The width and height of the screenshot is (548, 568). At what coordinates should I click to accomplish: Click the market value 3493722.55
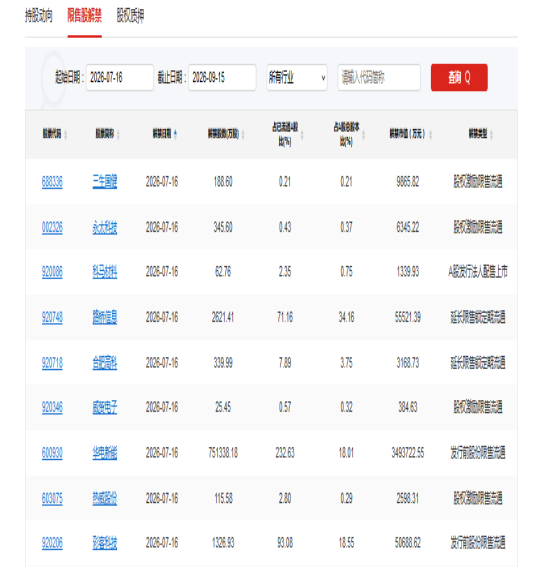[408, 453]
